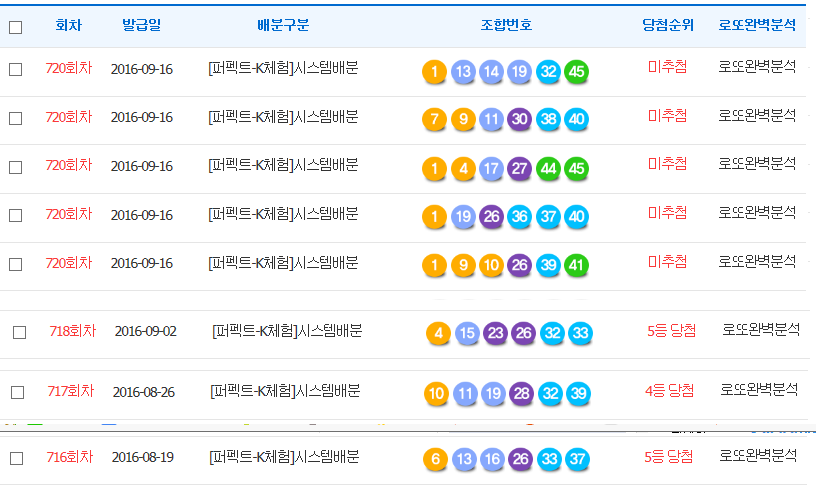
Task: Click the light-blue number 14 ball
Action: (491, 71)
